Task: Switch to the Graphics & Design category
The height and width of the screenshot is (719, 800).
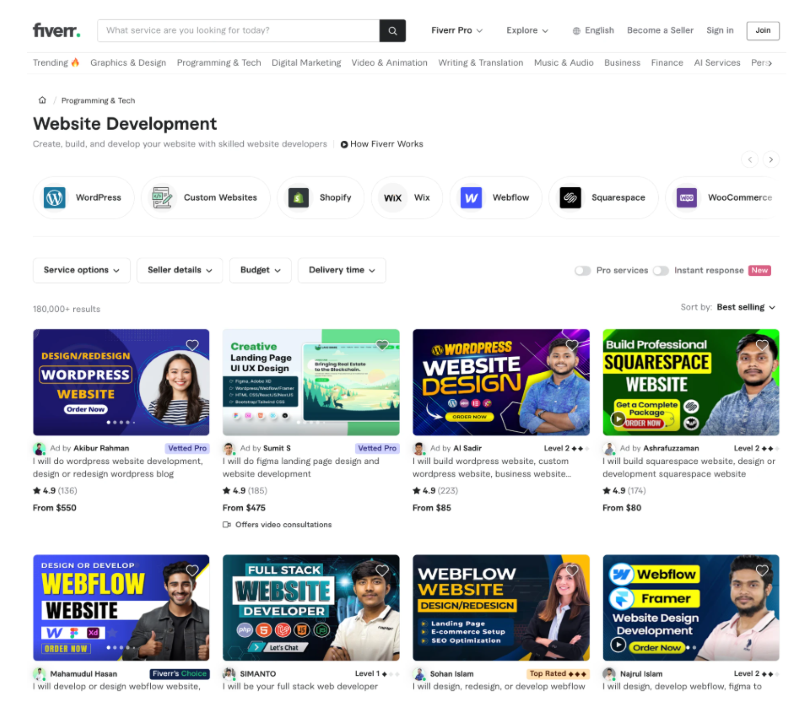Action: click(128, 62)
